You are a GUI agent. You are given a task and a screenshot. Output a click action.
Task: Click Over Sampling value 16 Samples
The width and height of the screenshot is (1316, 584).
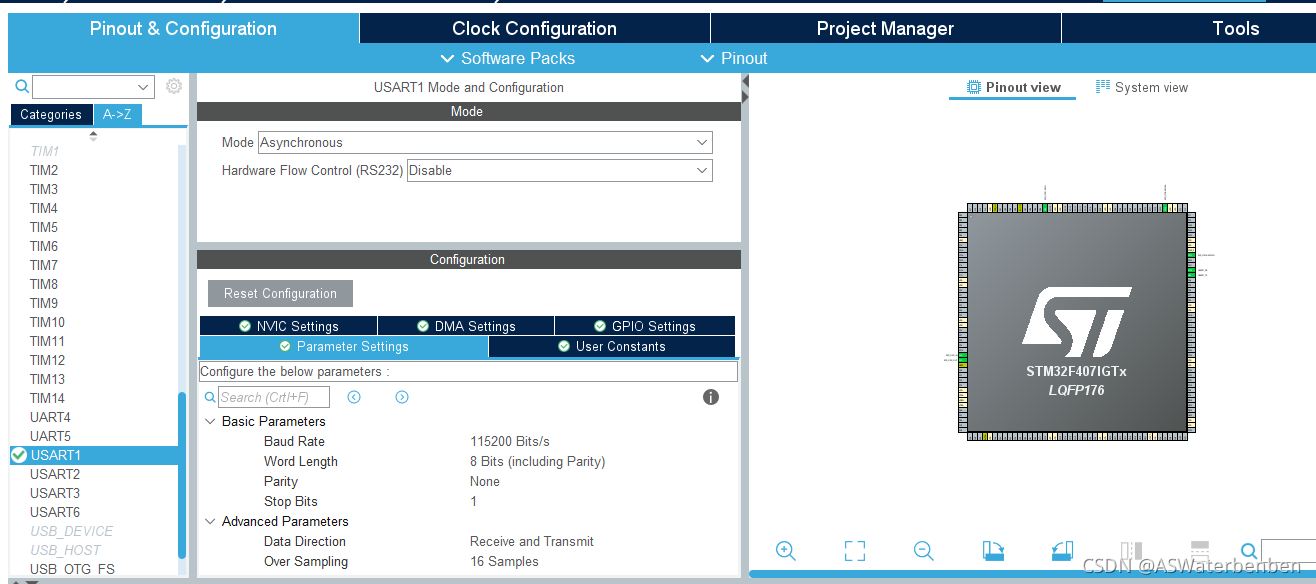[x=504, y=561]
